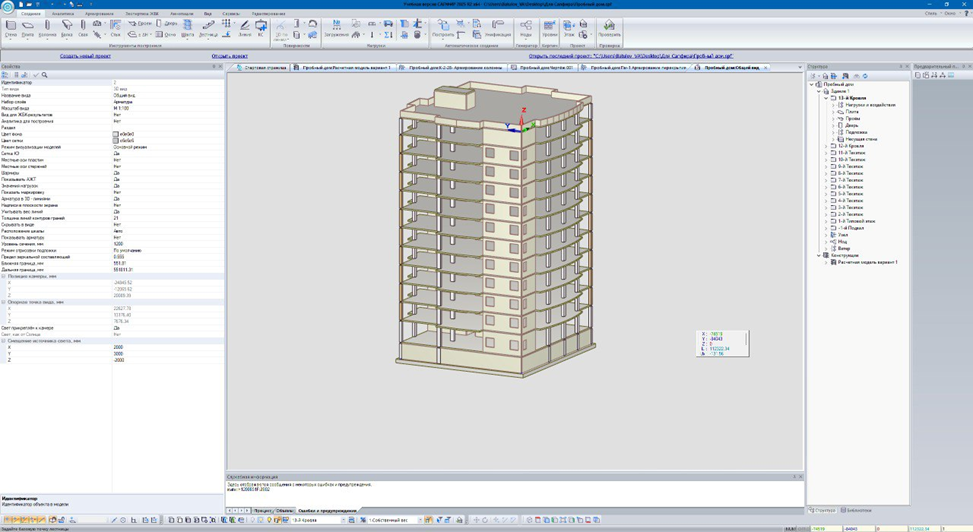Switch to the Чертёж 001 document tab

[x=541, y=68]
